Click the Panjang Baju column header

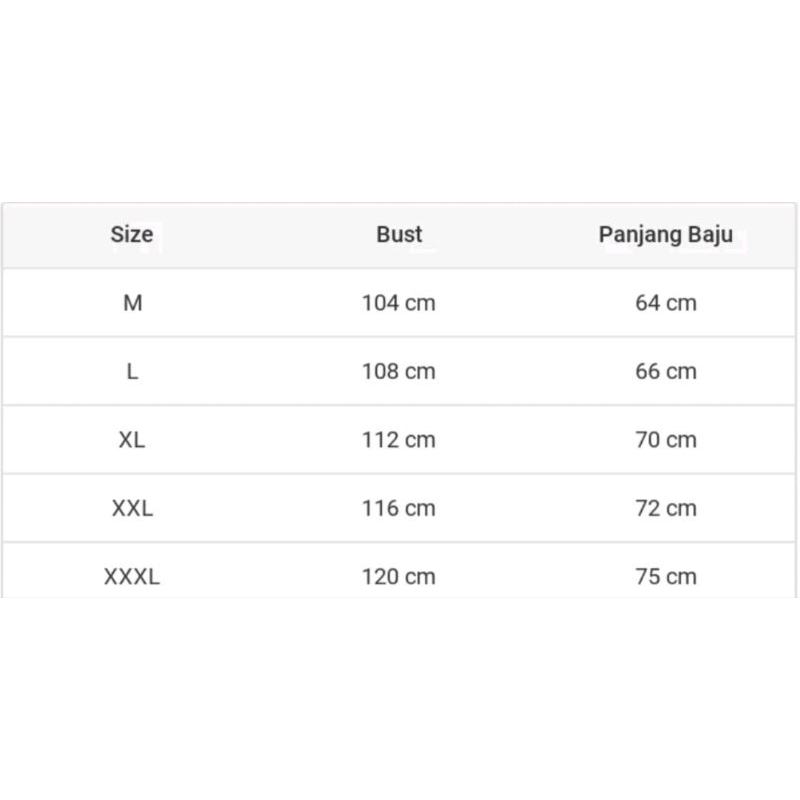tap(666, 235)
